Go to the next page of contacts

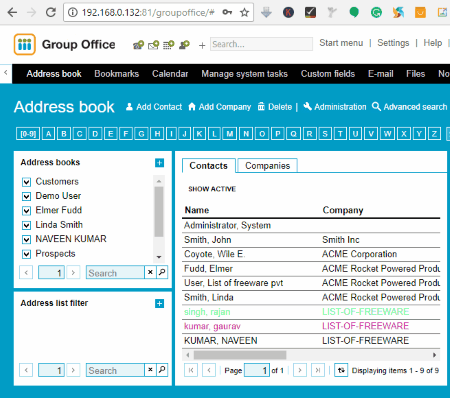[300, 370]
